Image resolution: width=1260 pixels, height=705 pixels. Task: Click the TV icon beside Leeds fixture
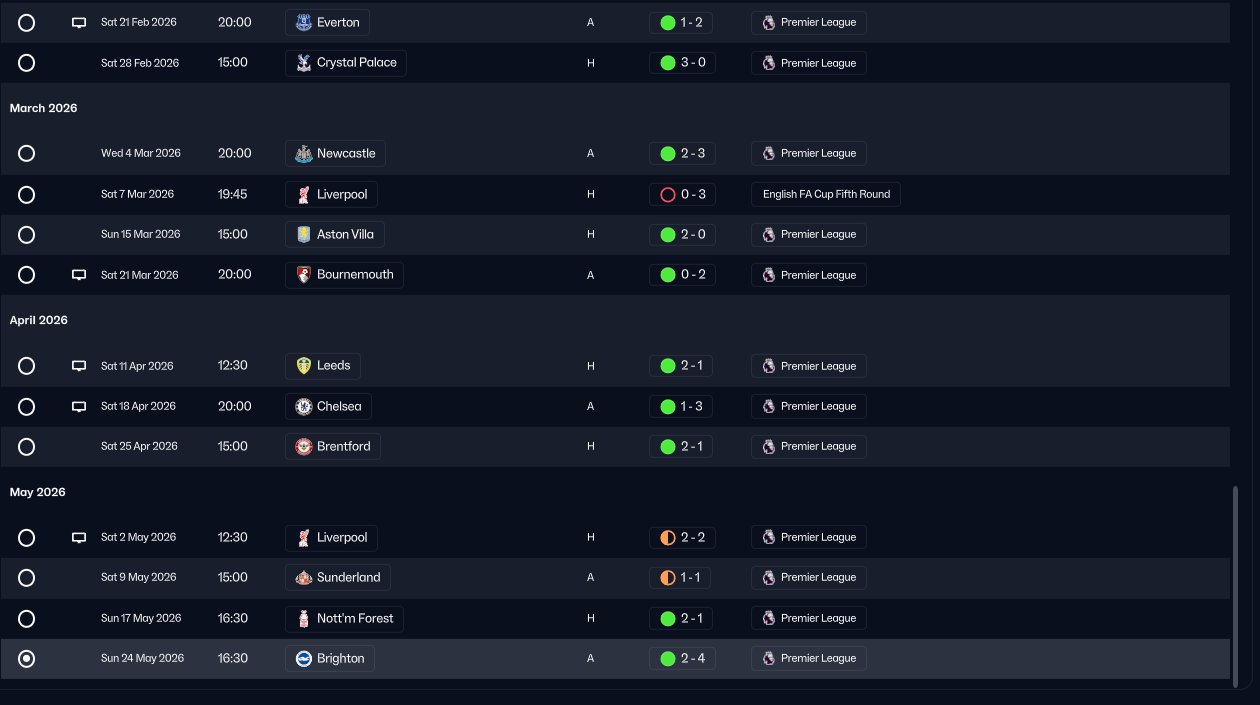click(x=79, y=366)
